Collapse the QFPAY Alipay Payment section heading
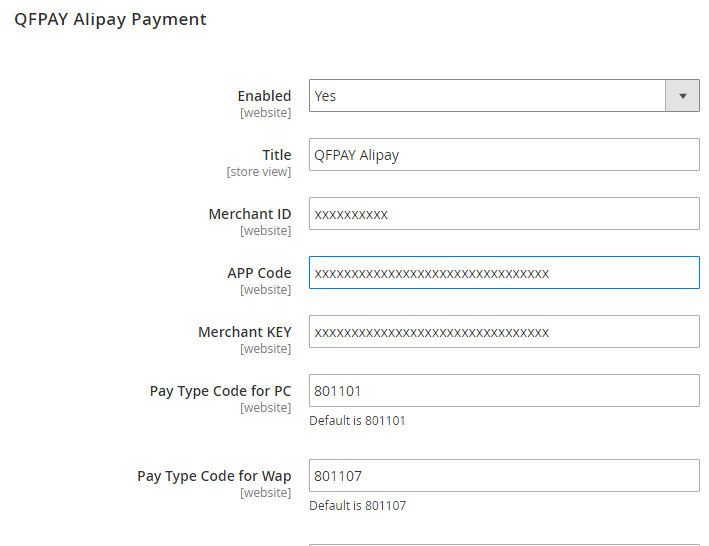 click(110, 19)
